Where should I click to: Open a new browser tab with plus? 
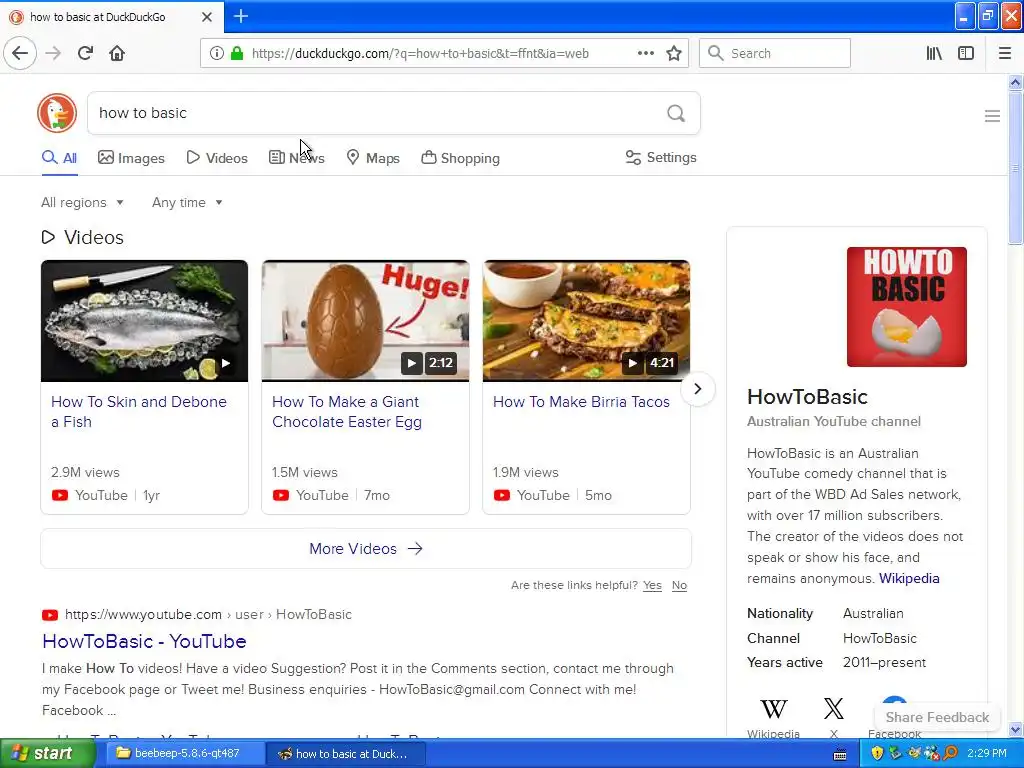[x=240, y=16]
